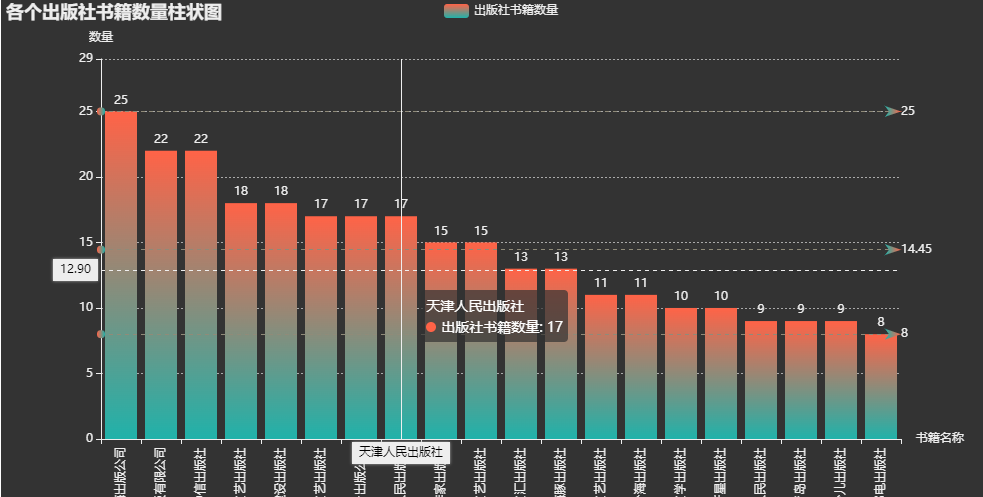
Task: Click the start dot of the average line
Action: click(x=101, y=249)
